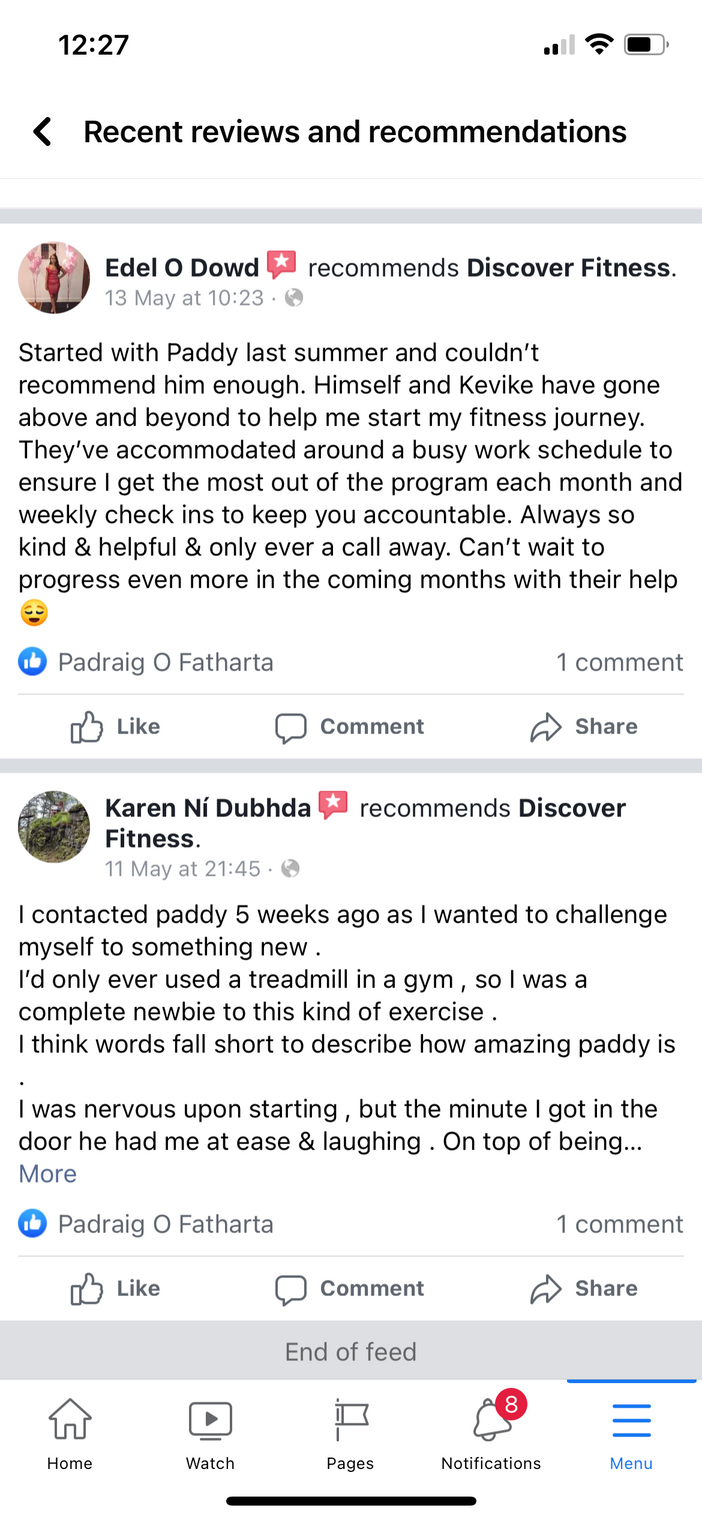Comment on Edel O Dowd's review
The height and width of the screenshot is (1520, 702).
(350, 727)
